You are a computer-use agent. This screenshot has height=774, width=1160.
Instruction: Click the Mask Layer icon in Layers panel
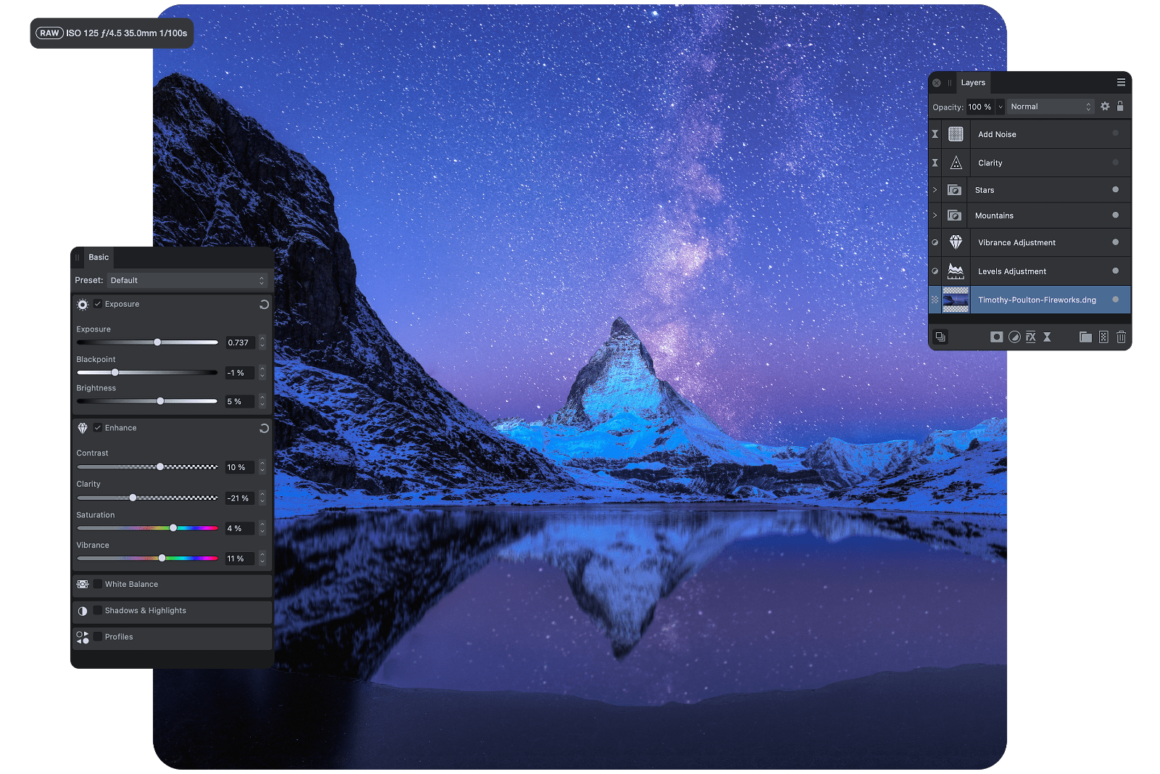[x=996, y=337]
